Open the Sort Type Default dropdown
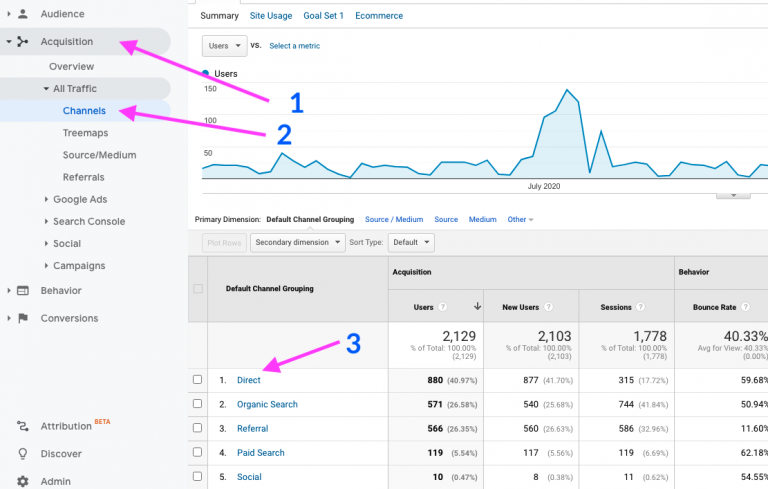The image size is (768, 489). (411, 243)
